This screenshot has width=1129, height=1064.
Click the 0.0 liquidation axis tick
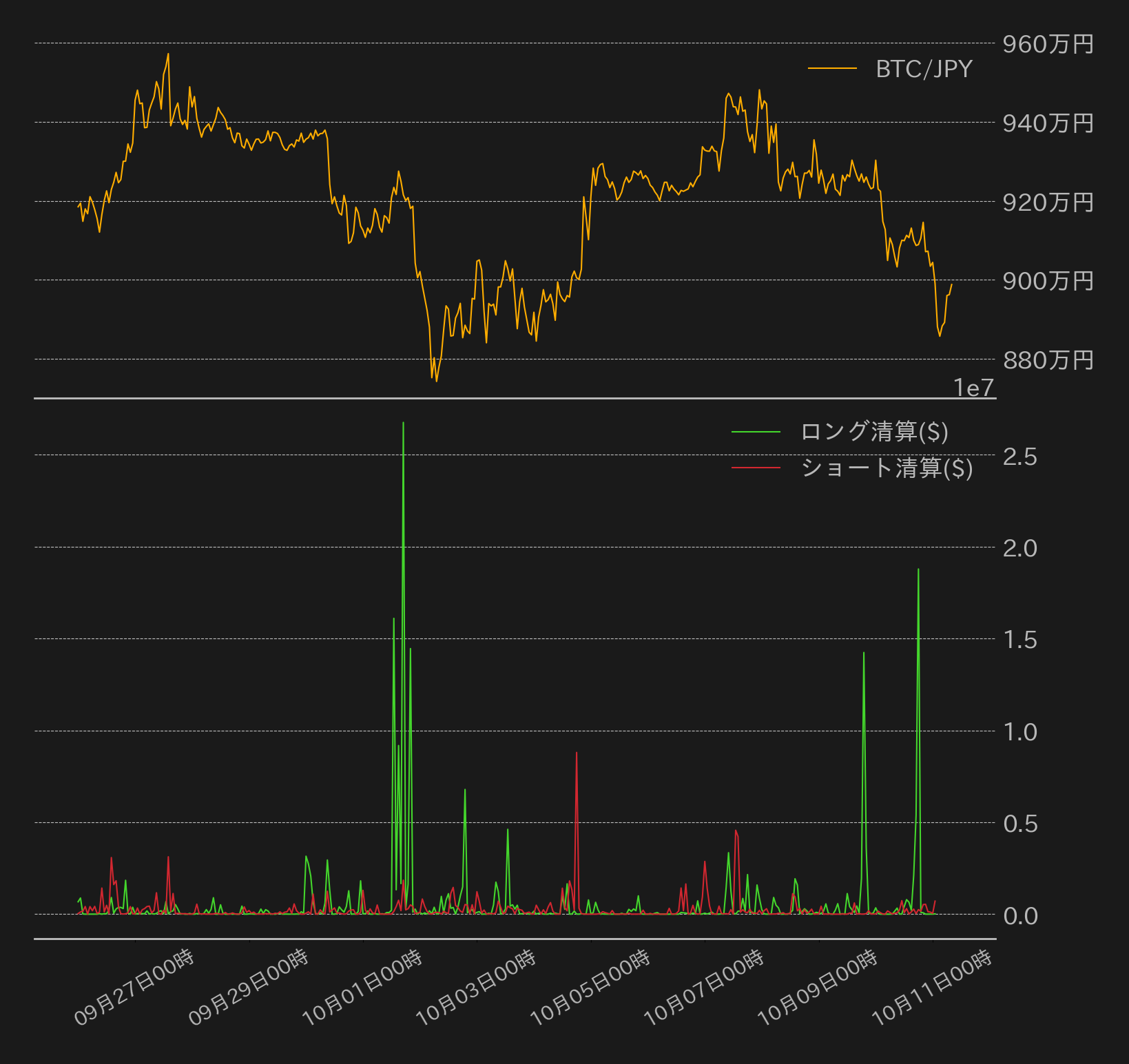click(1019, 916)
